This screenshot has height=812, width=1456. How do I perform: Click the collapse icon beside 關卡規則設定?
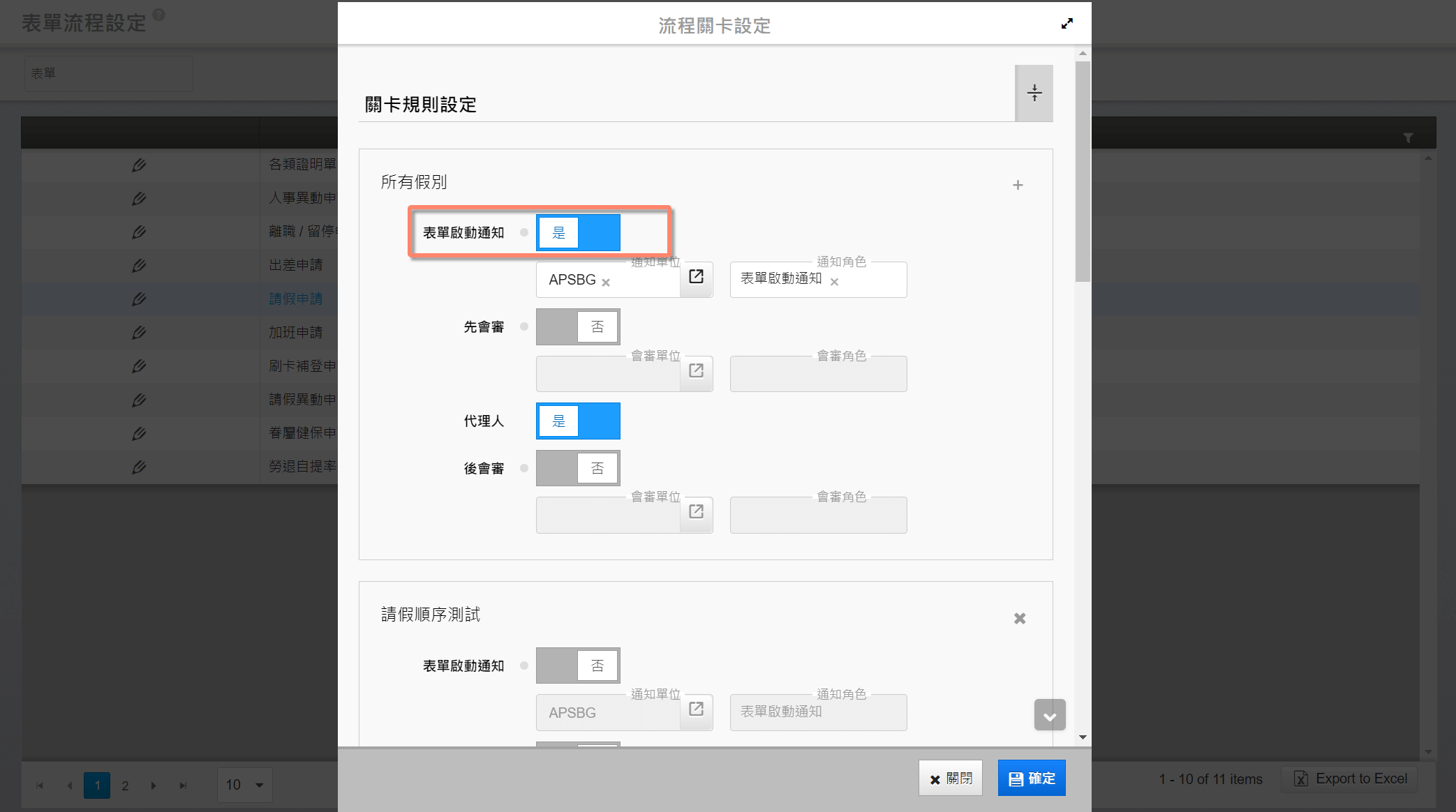(1034, 93)
